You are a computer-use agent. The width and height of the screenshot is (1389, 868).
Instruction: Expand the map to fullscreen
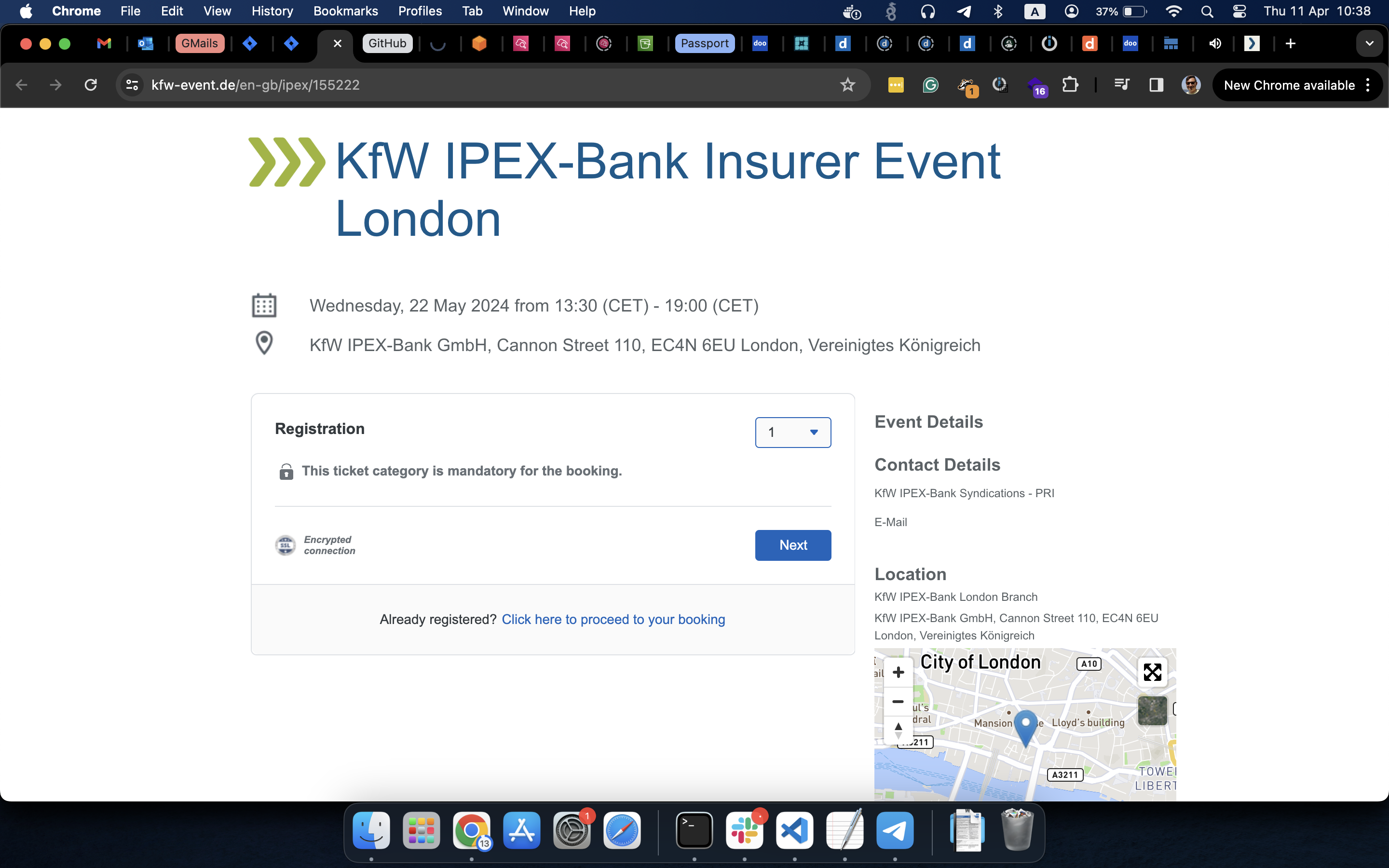tap(1152, 672)
